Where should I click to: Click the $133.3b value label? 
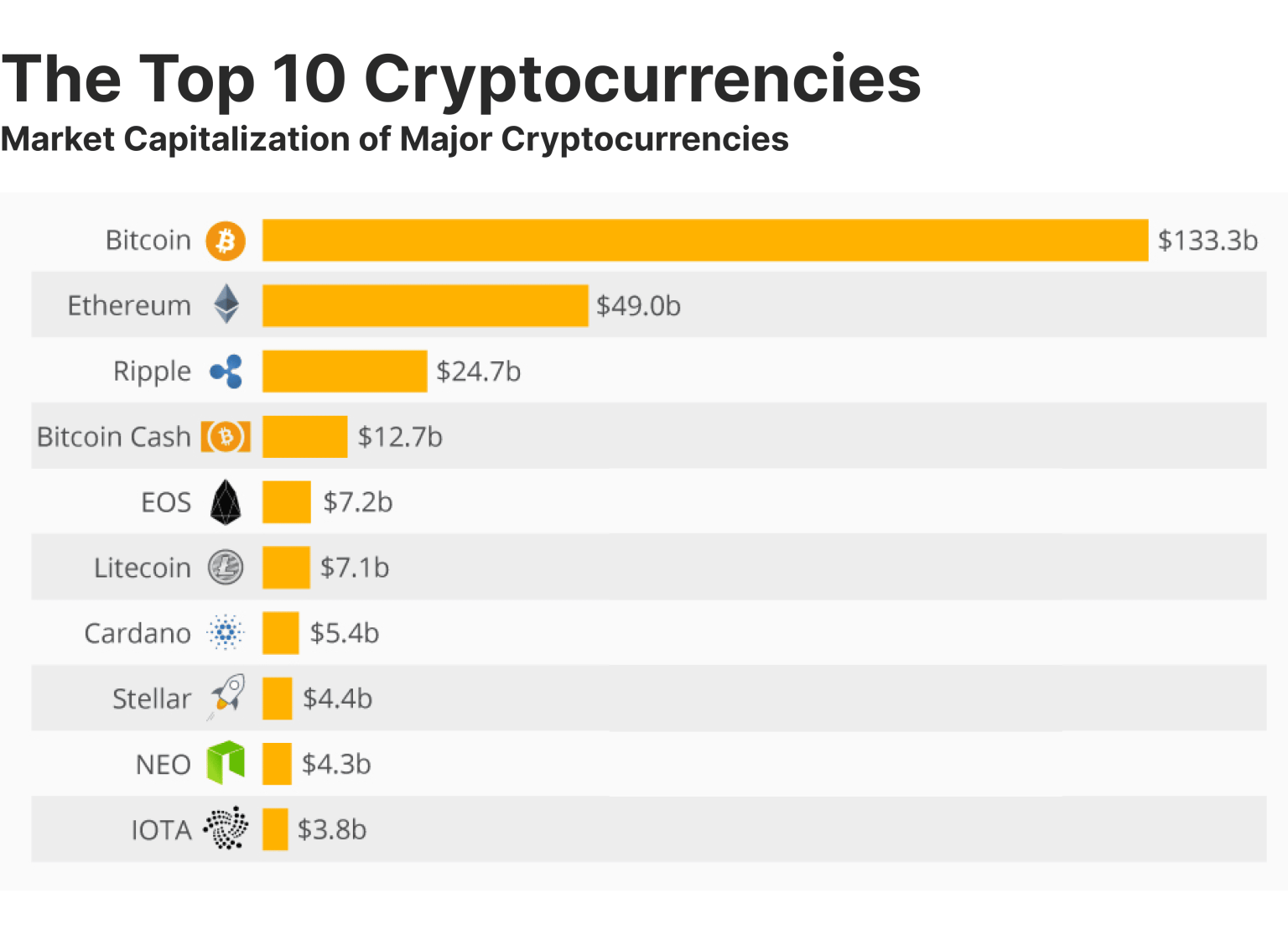[x=1207, y=241]
